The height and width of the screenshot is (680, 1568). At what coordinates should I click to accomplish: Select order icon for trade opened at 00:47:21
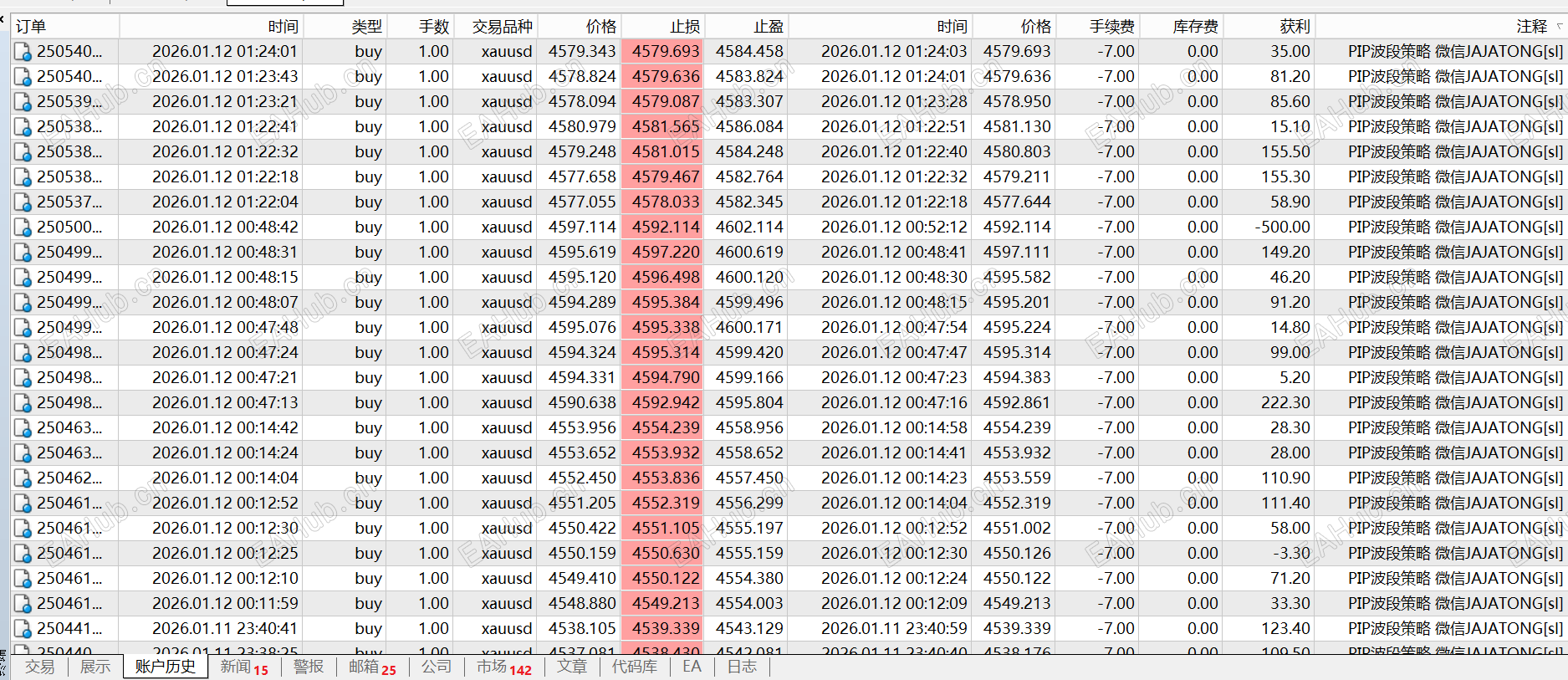(23, 378)
